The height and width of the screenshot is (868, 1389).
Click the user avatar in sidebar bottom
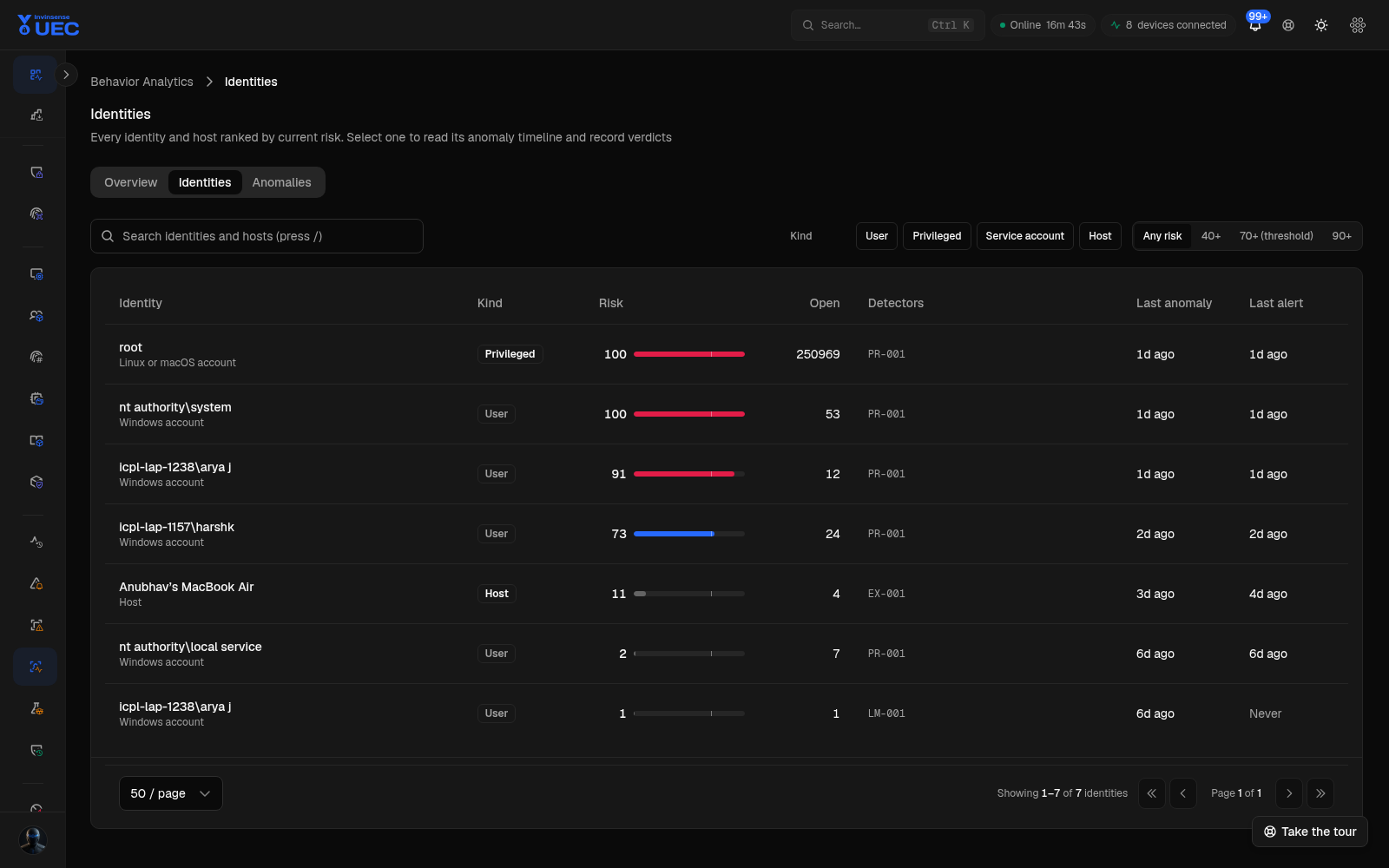click(33, 839)
